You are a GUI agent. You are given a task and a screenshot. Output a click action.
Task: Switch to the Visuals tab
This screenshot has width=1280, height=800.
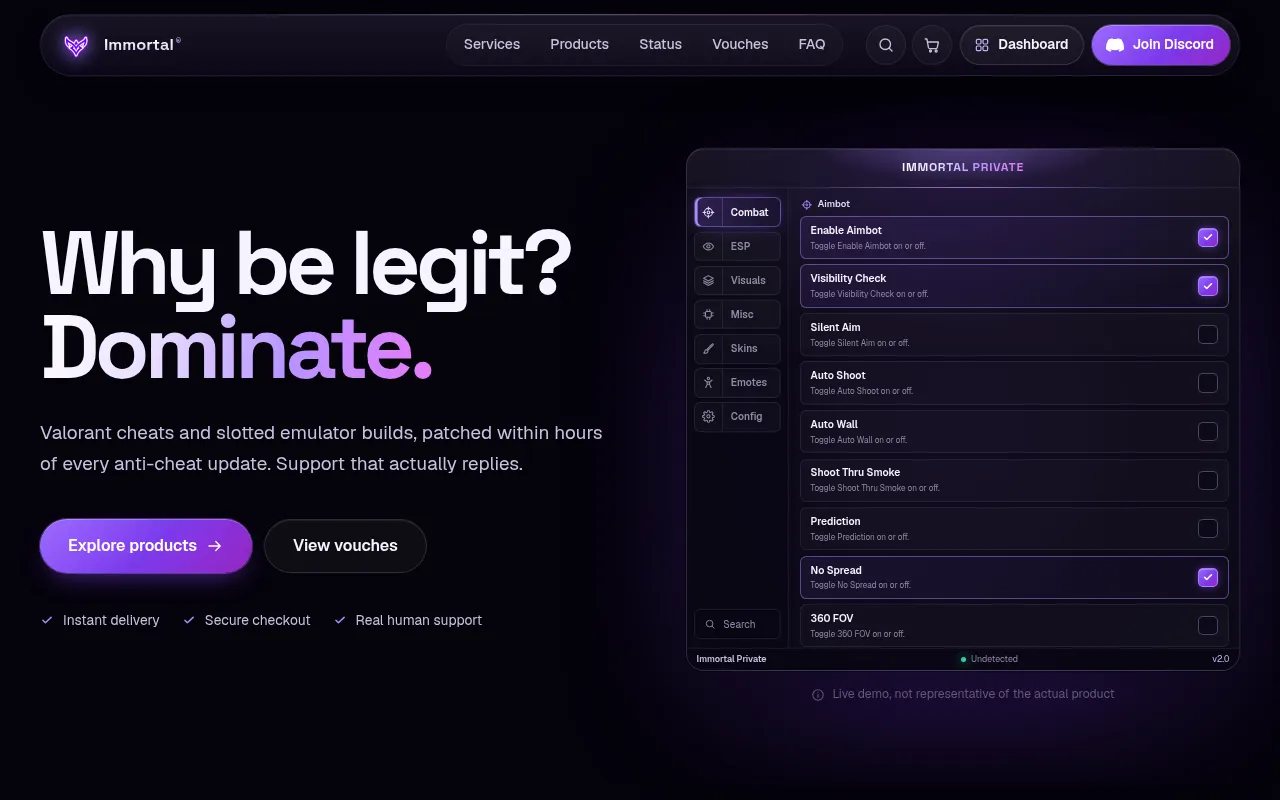pyautogui.click(x=738, y=280)
